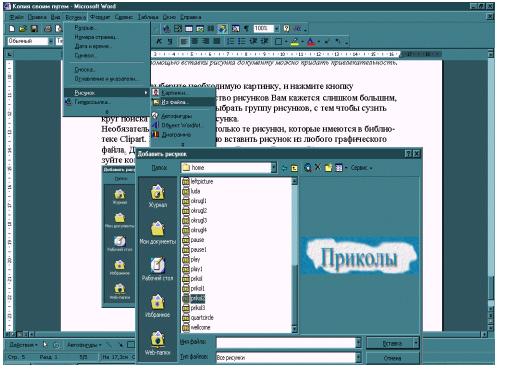This screenshot has height=384, width=512.
Task: Click the outside border button
Action: click(x=278, y=41)
